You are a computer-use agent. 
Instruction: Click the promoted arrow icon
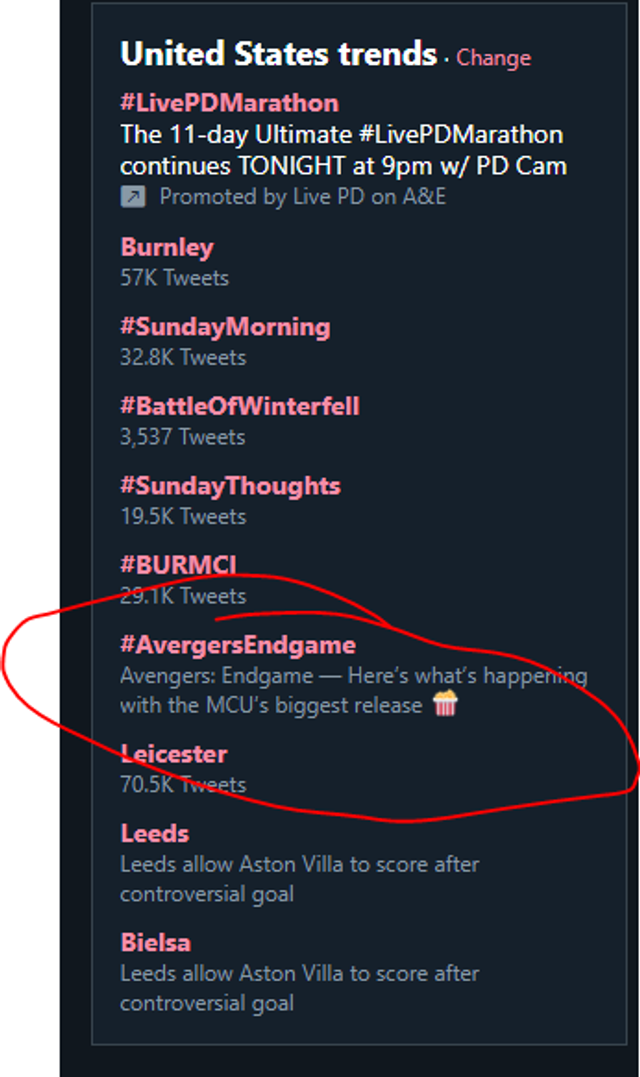point(133,197)
